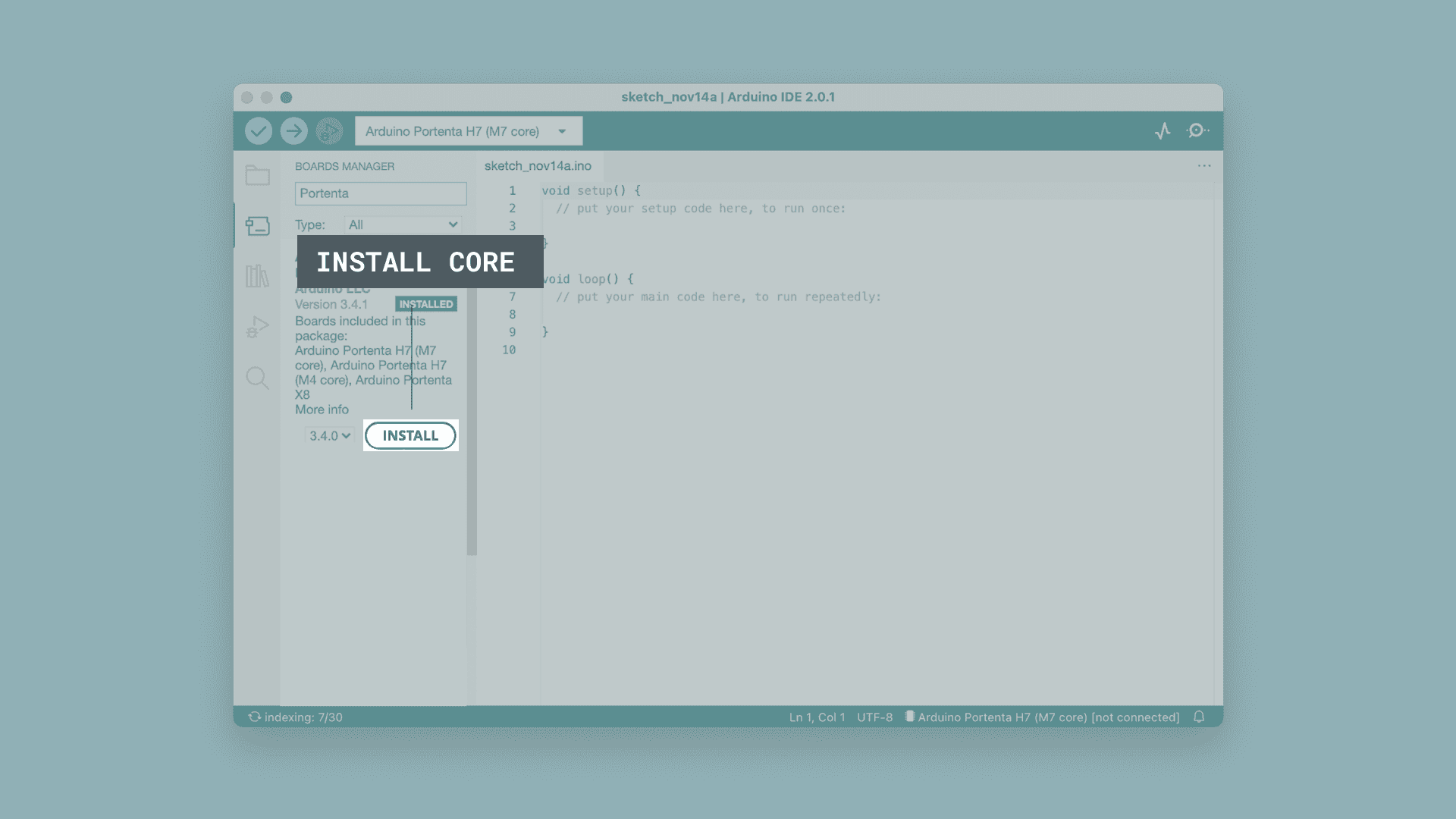
Task: Open the editor three-dots menu
Action: tap(1204, 166)
